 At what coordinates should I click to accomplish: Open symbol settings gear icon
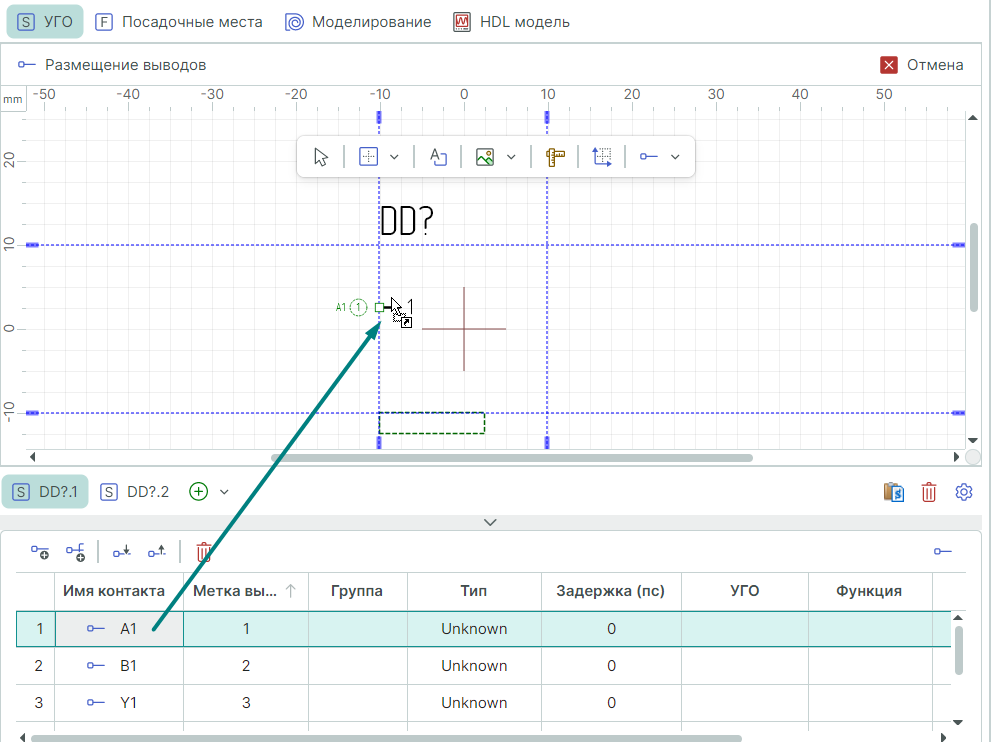click(x=964, y=491)
